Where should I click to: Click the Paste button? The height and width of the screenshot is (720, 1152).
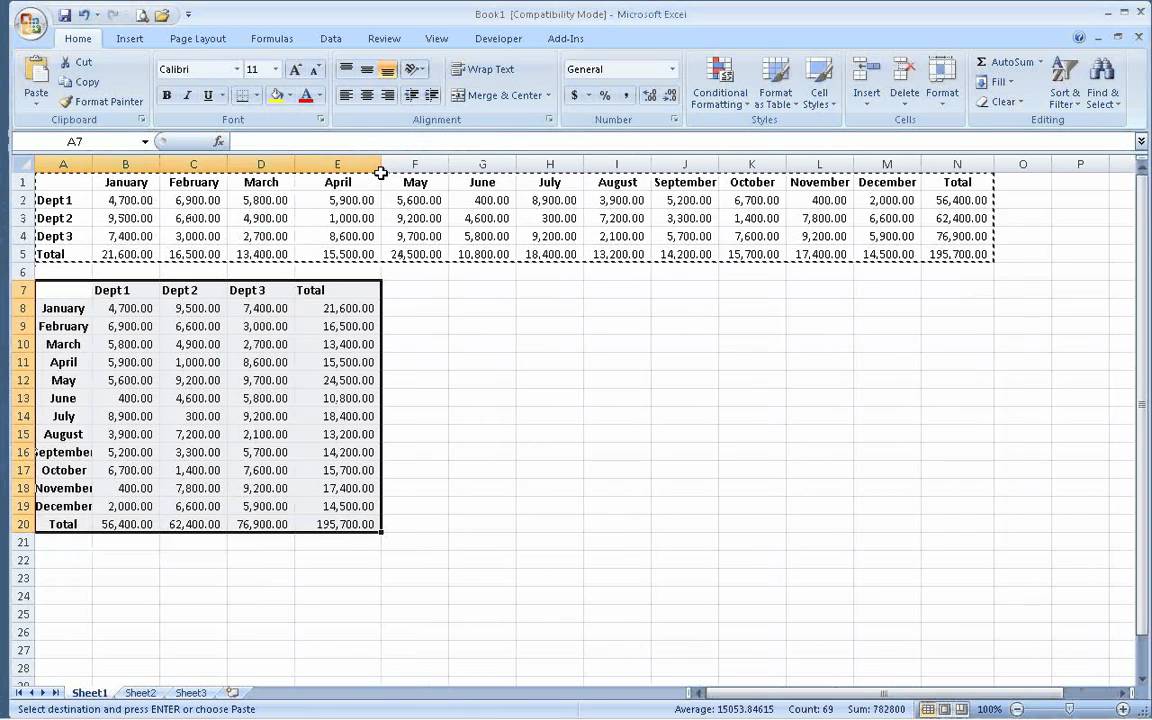pyautogui.click(x=36, y=82)
